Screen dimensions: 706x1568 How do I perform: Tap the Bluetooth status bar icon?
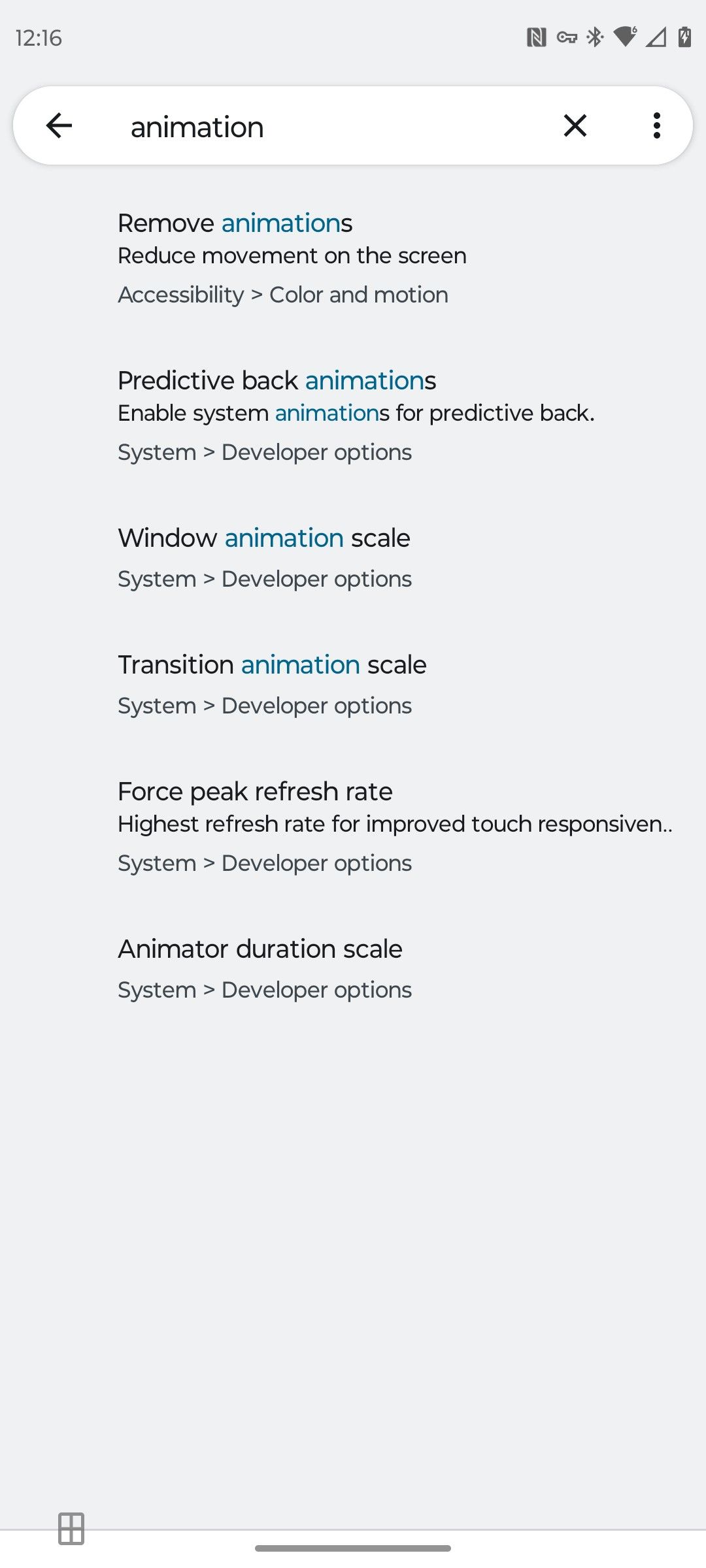[x=596, y=37]
